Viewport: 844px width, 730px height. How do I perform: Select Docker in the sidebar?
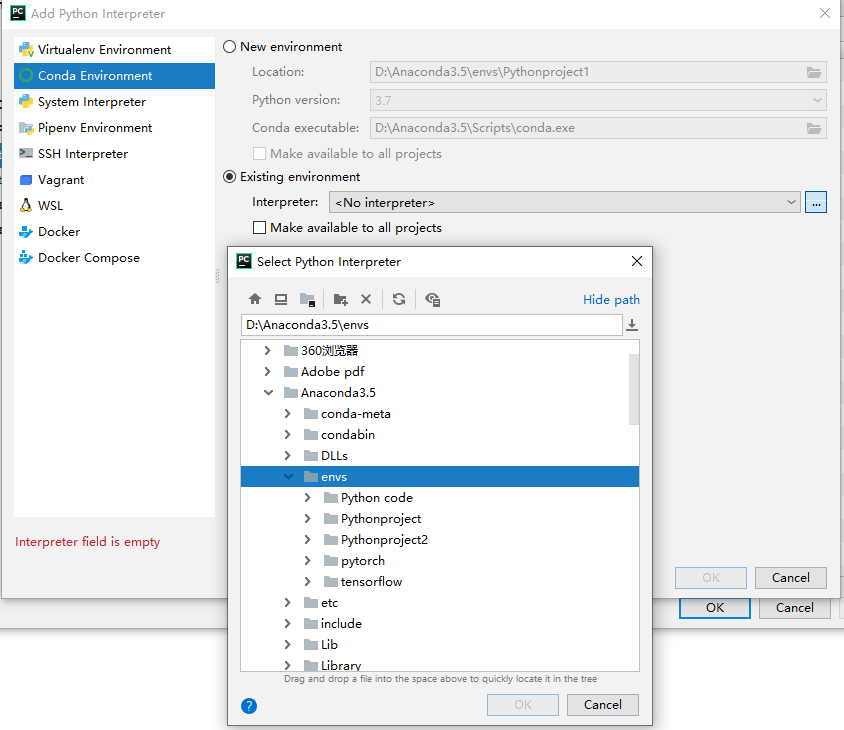114,232
